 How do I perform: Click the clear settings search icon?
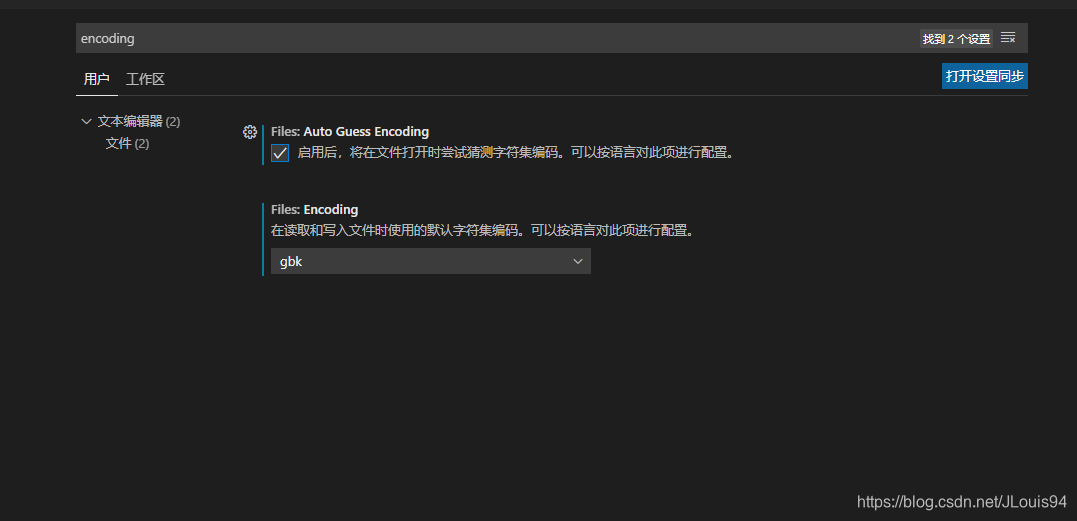(x=1008, y=38)
